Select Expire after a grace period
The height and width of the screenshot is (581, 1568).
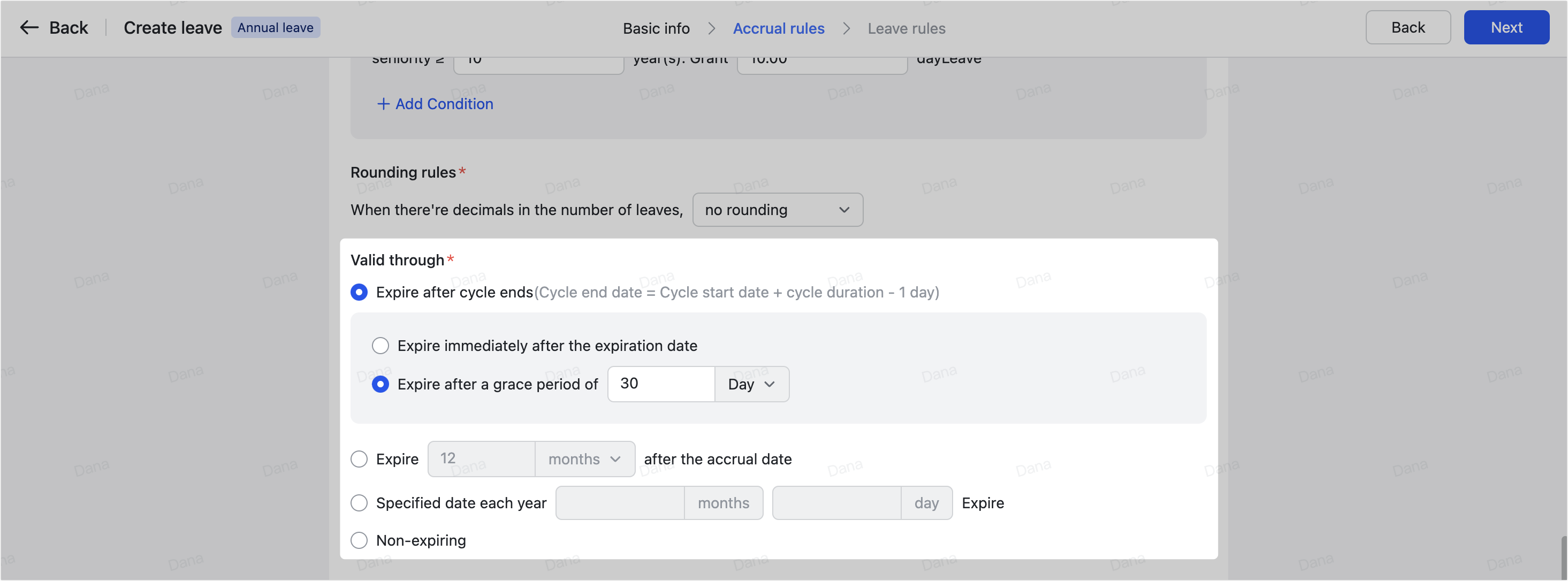point(380,384)
